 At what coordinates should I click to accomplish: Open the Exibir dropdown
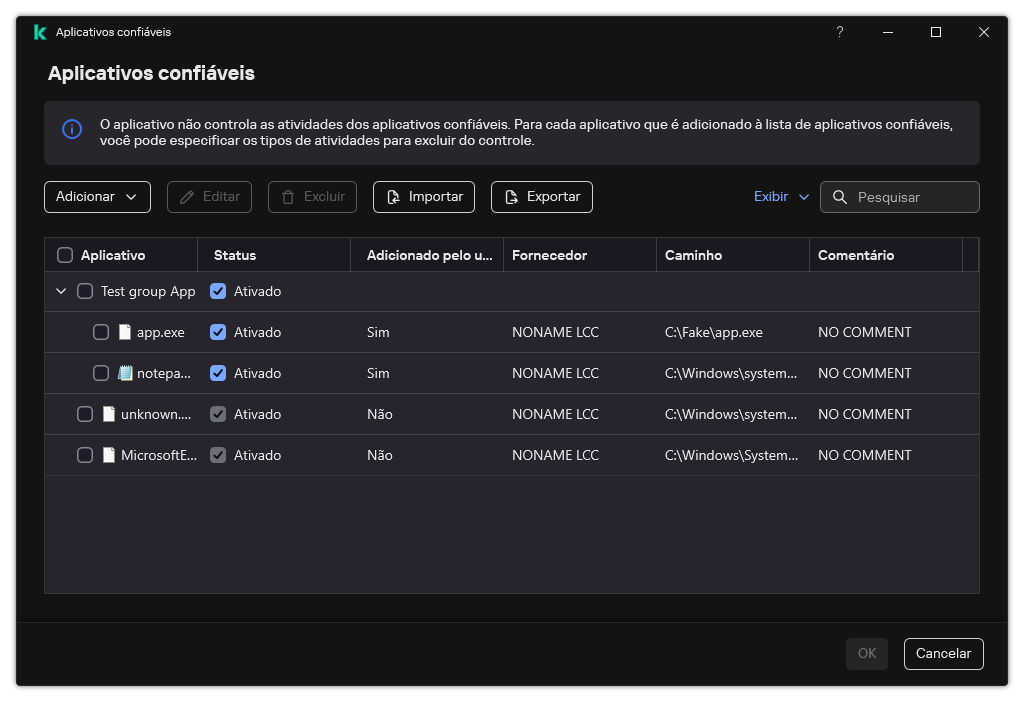click(x=781, y=197)
